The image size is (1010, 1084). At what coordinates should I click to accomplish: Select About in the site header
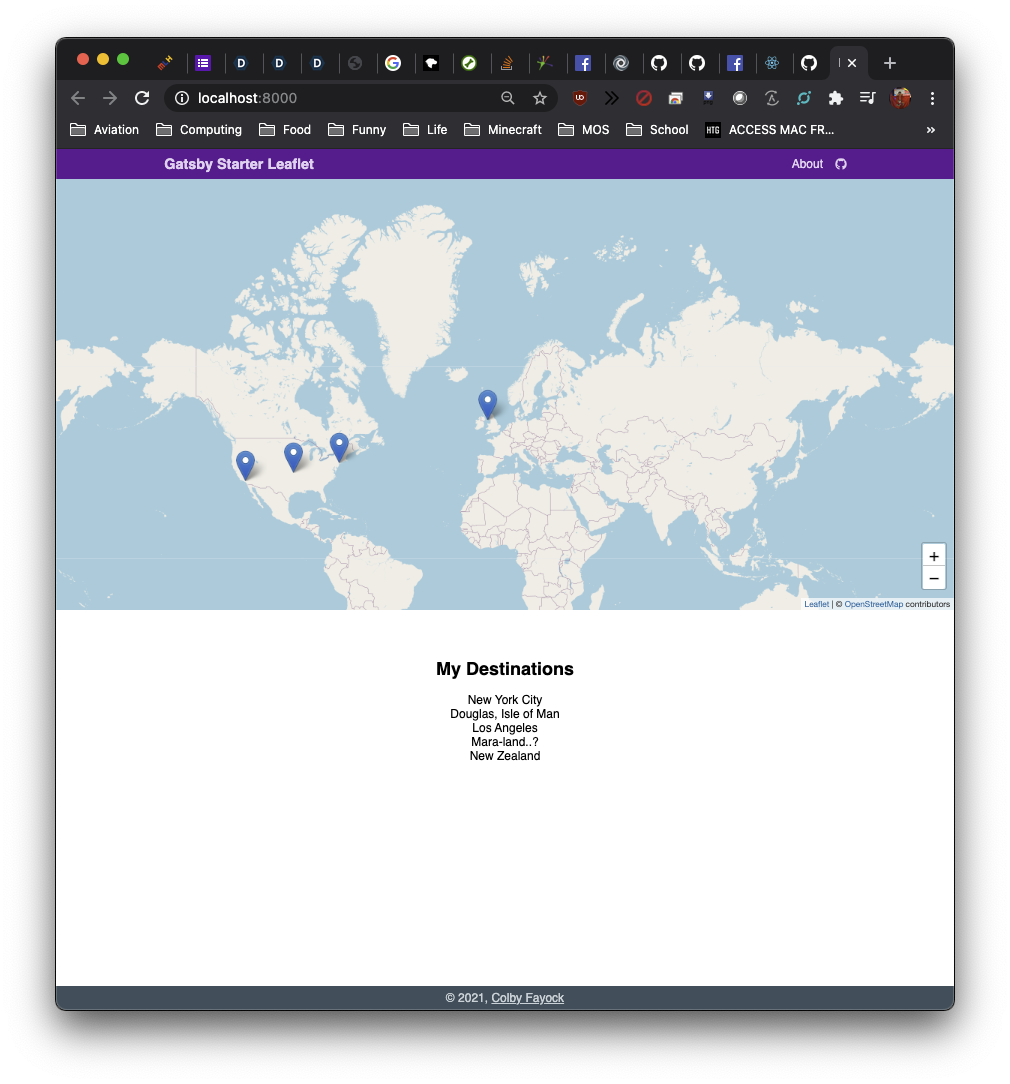[806, 164]
